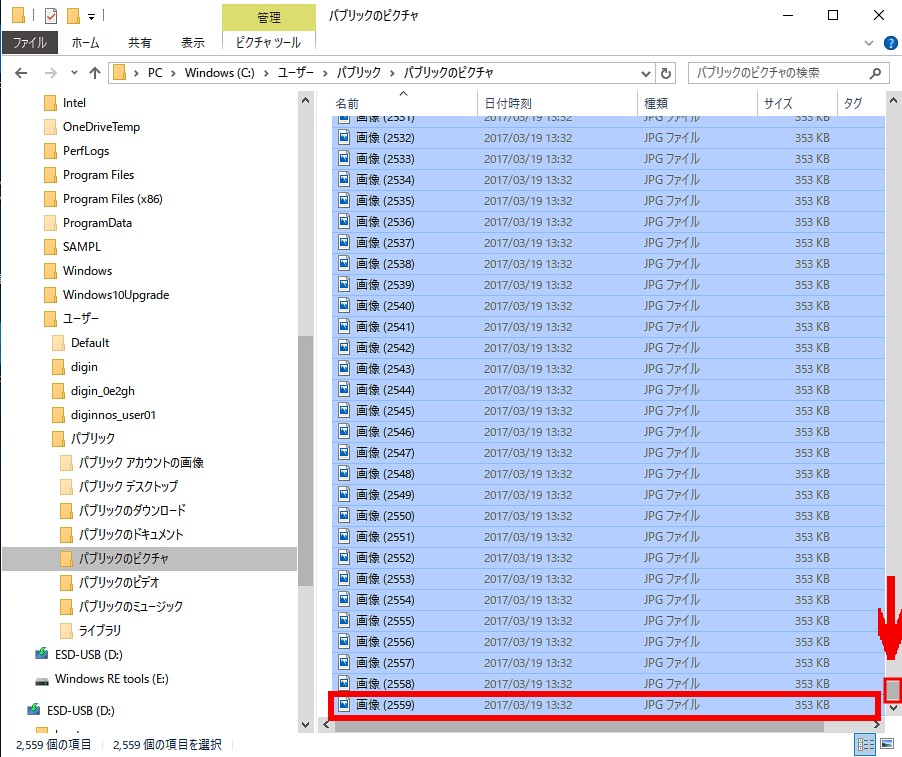Viewport: 902px width, 757px height.
Task: Open the address bar history dropdown
Action: (645, 74)
